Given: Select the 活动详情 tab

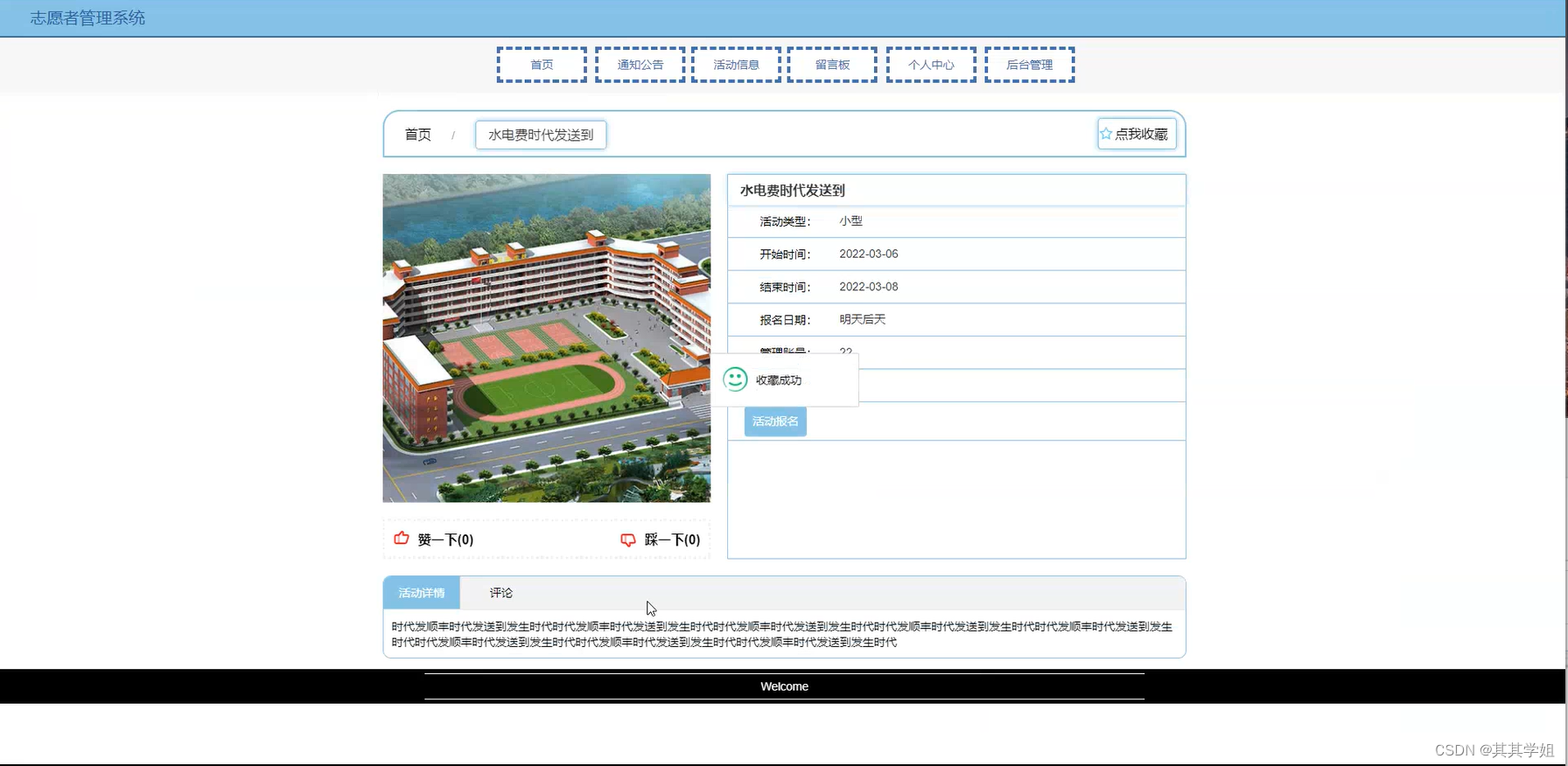Looking at the screenshot, I should click(x=422, y=593).
